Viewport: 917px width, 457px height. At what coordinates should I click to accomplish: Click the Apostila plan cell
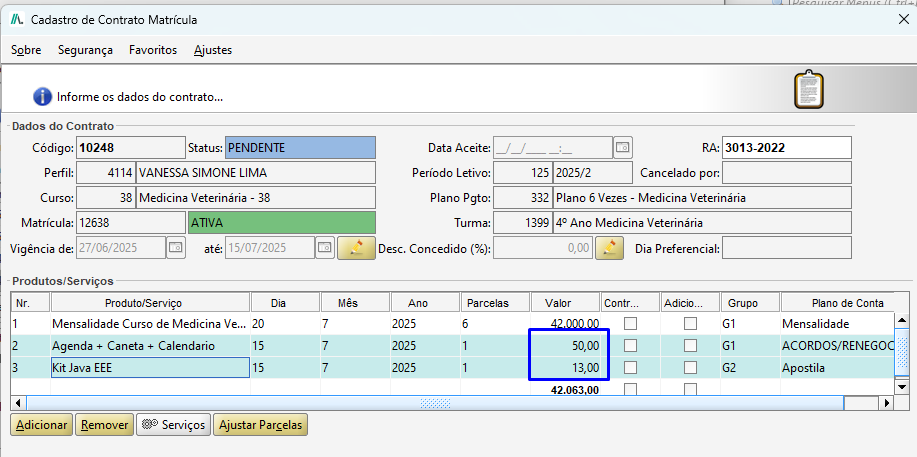coord(837,368)
